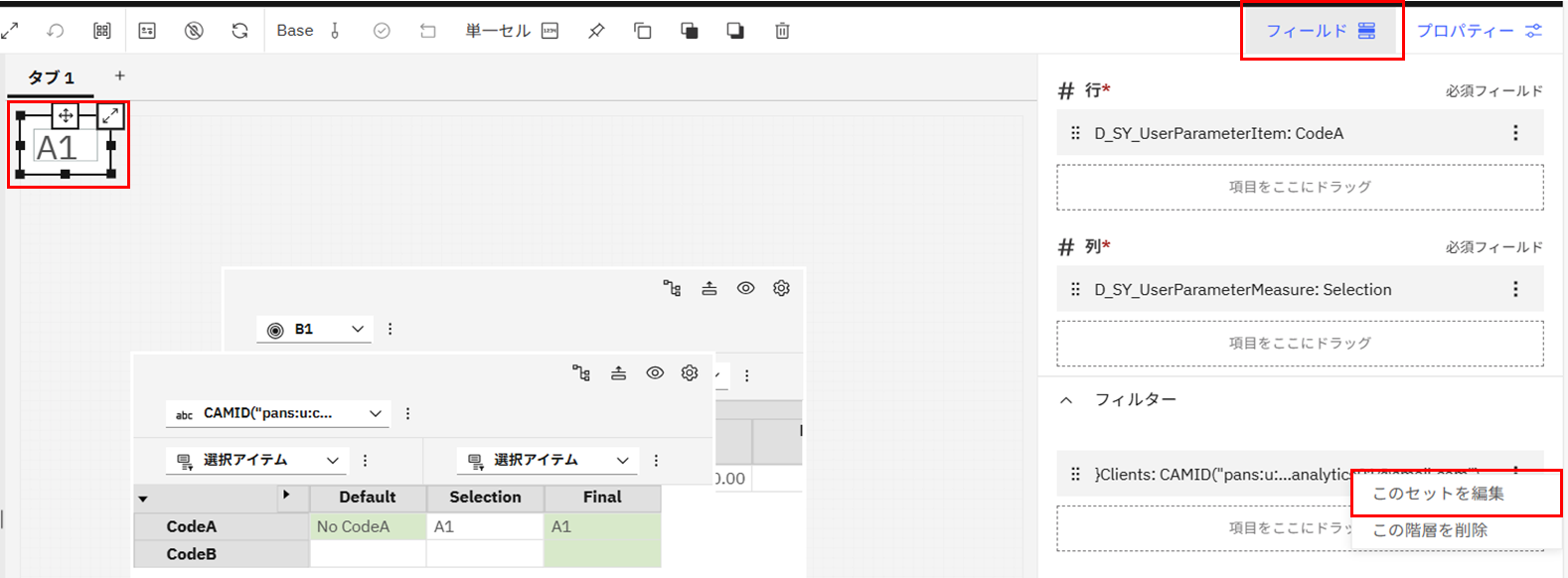Click the grid layout bracket icon
1568x578 pixels.
click(x=102, y=31)
